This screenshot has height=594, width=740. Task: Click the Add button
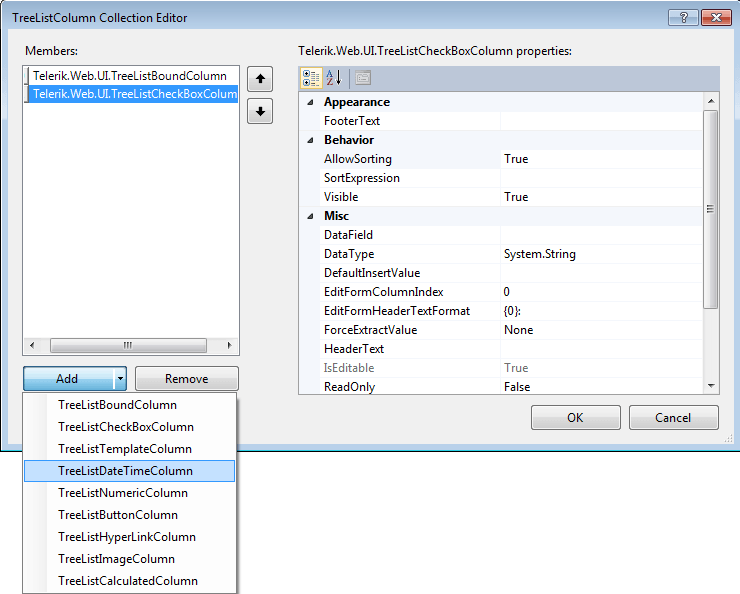pyautogui.click(x=68, y=378)
